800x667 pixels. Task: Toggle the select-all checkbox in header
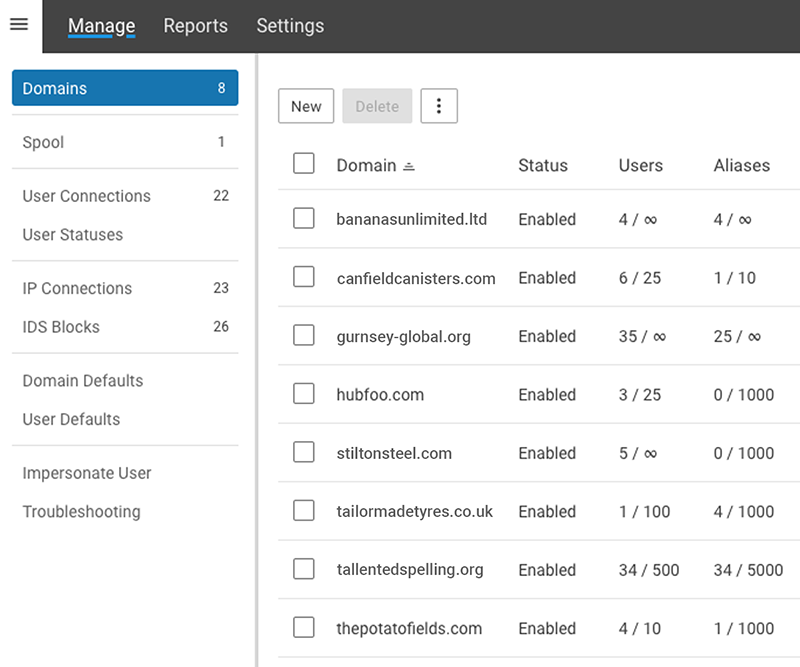coord(304,164)
